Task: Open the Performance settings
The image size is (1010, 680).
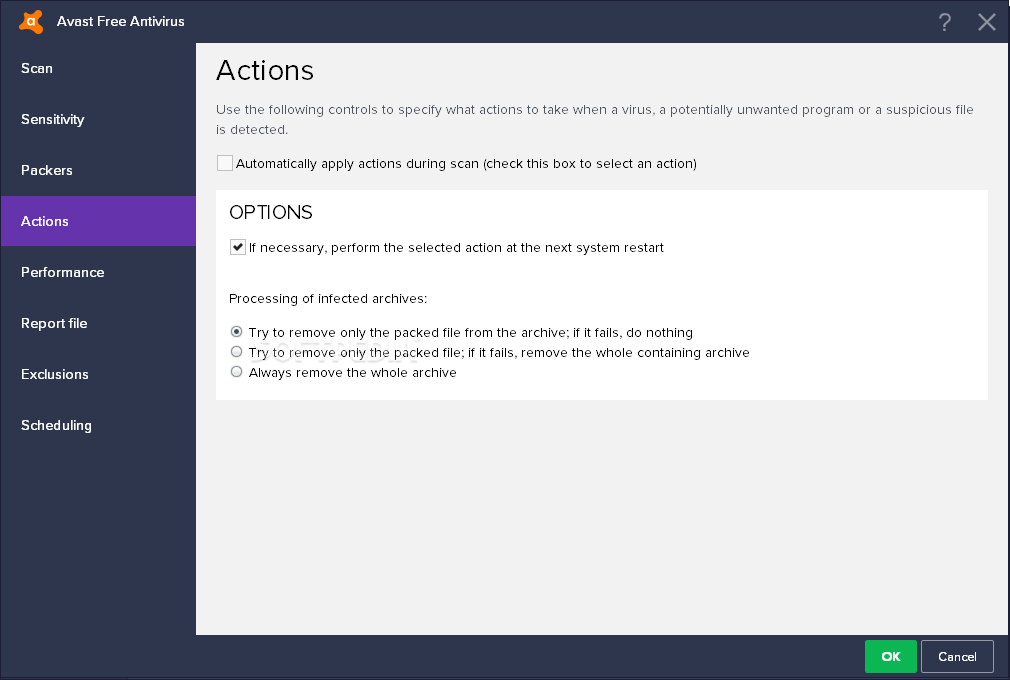Action: [62, 272]
